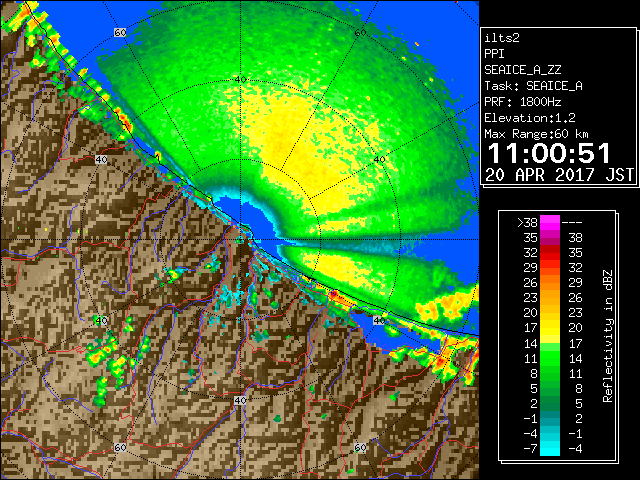Select the "---" legend label
This screenshot has width=640, height=480.
pos(572,222)
